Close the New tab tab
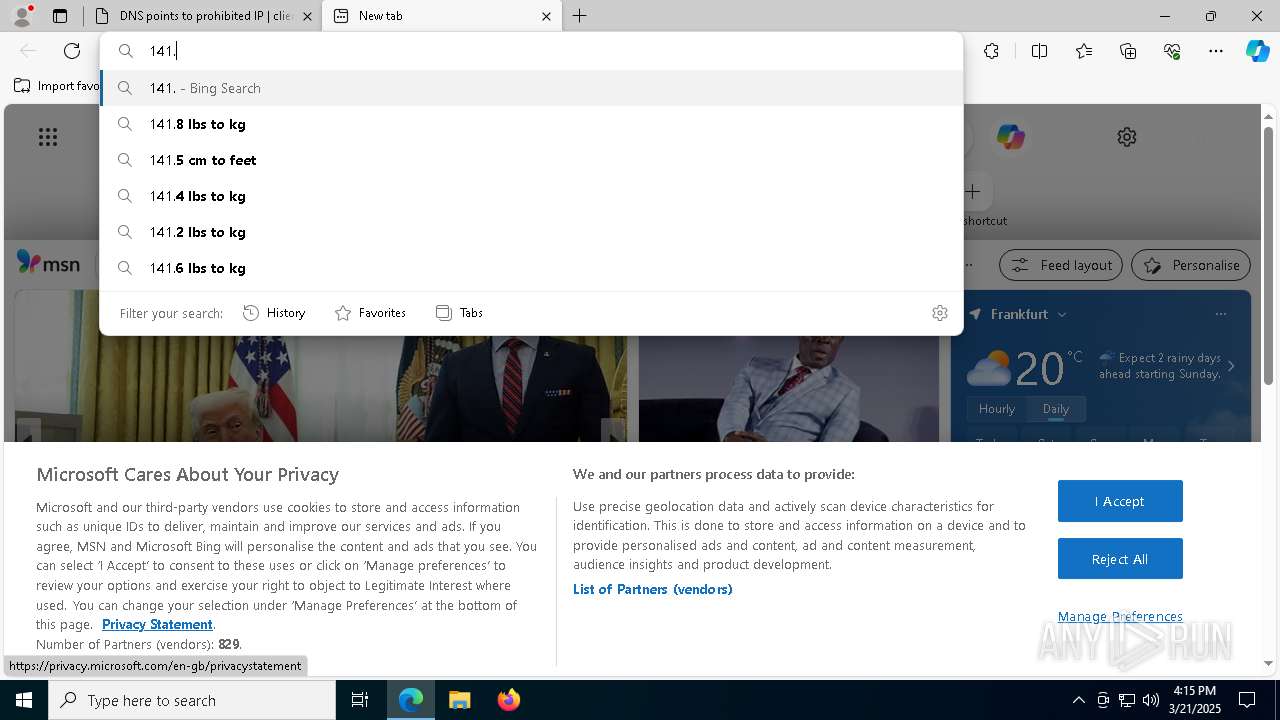The image size is (1280, 720). [546, 16]
